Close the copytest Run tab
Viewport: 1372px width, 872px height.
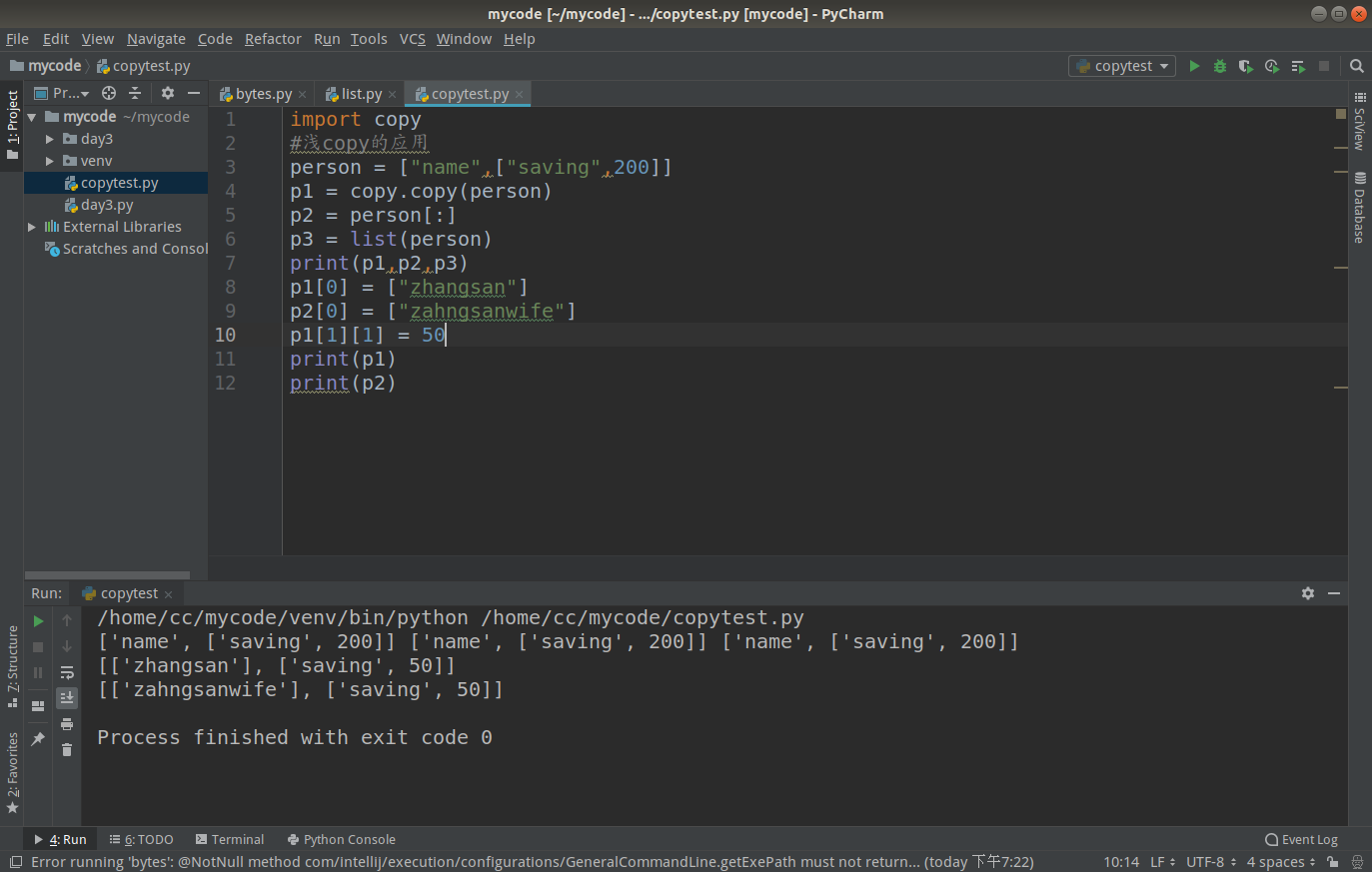pos(169,594)
